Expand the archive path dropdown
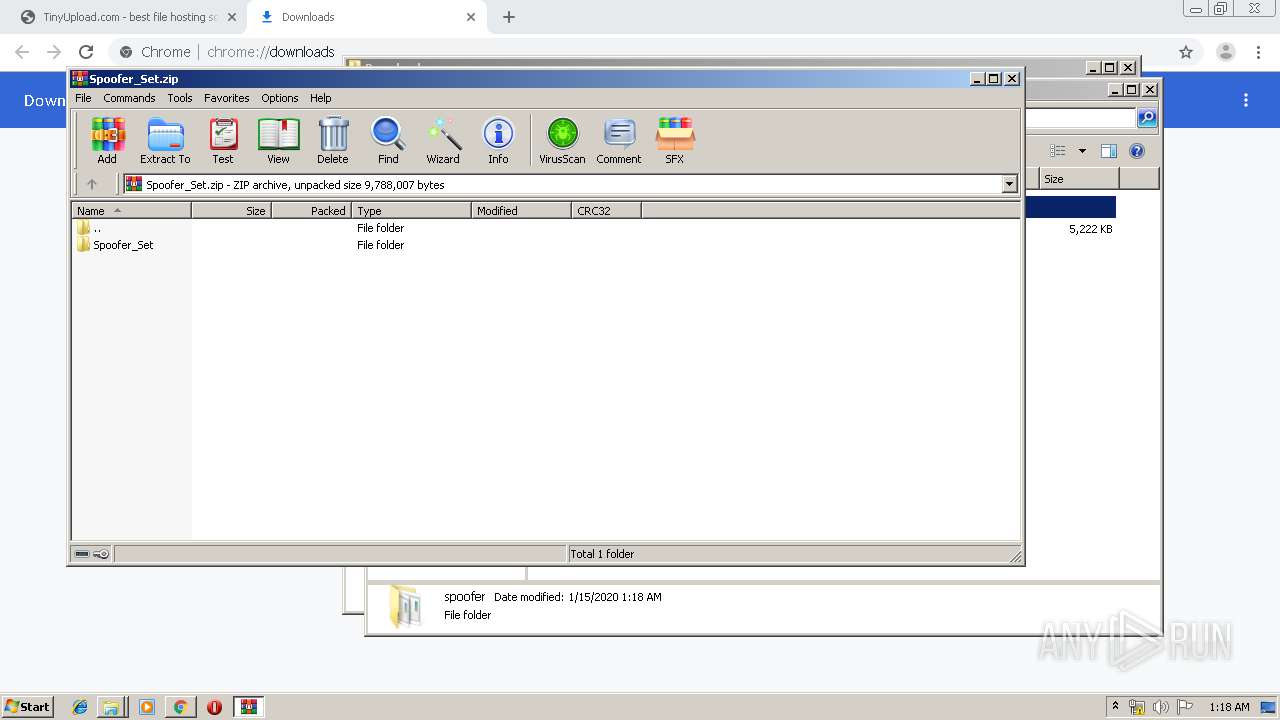Image resolution: width=1280 pixels, height=720 pixels. (x=1009, y=184)
